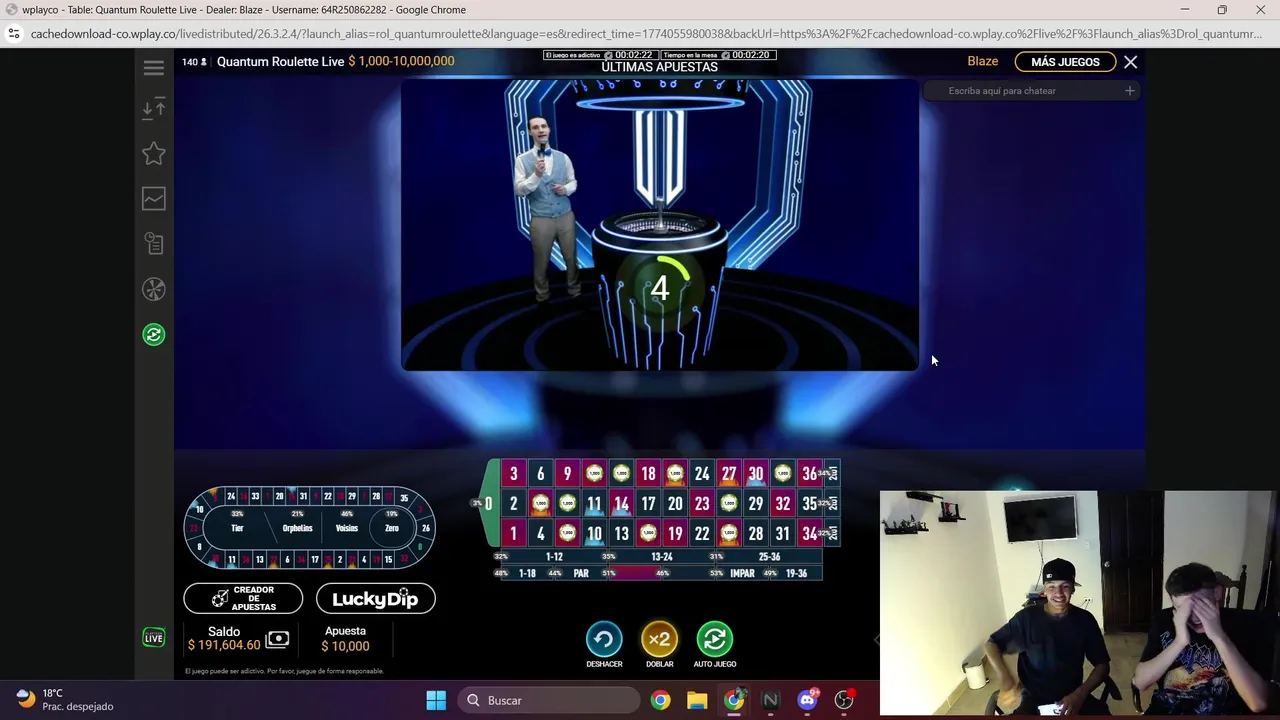Bet on the 13-24 dozen

[661, 557]
